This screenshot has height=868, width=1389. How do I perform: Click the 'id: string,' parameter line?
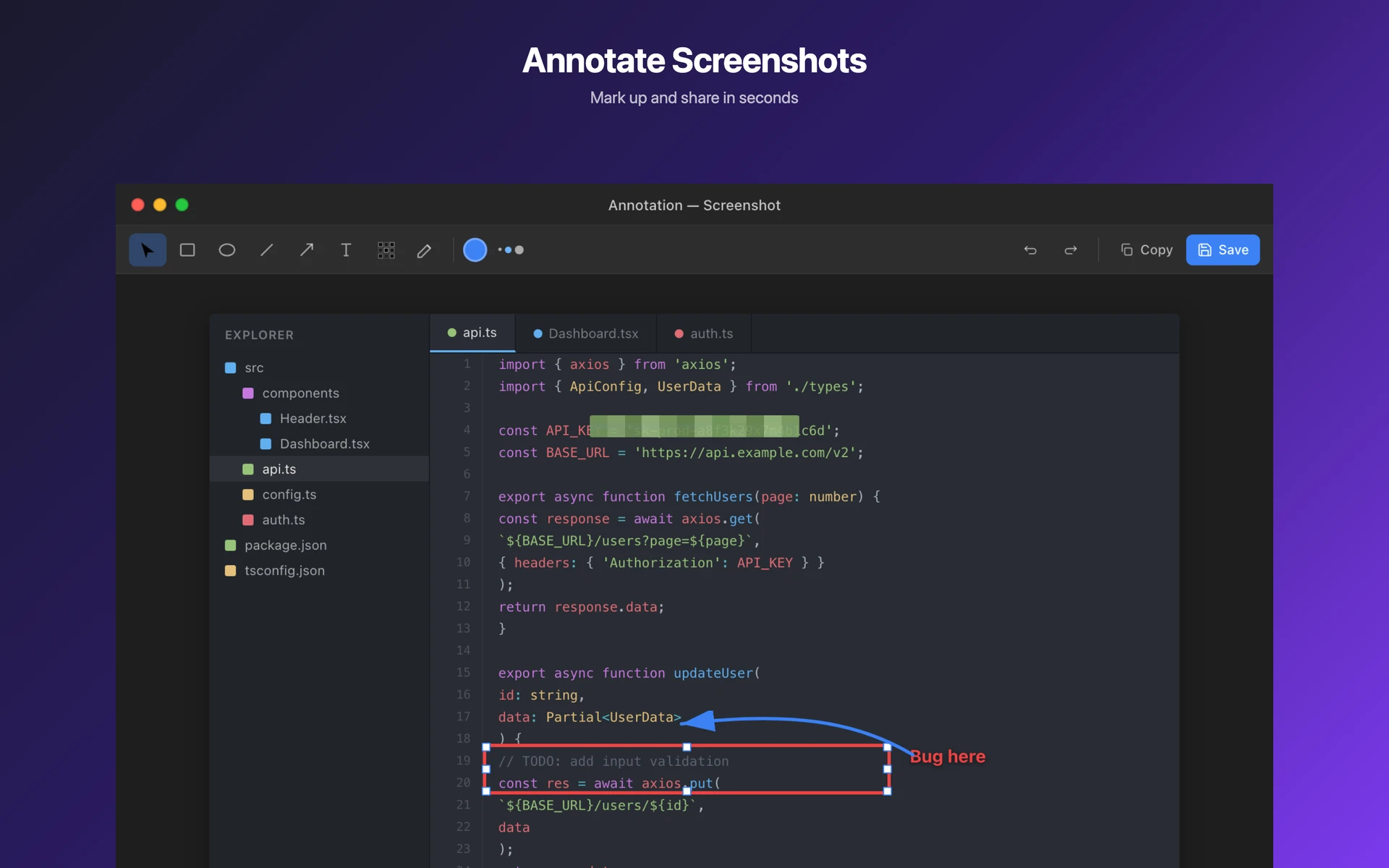541,695
